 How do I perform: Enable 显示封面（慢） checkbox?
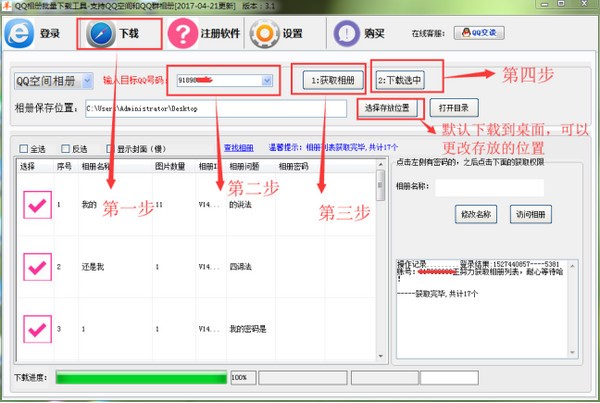coord(110,148)
